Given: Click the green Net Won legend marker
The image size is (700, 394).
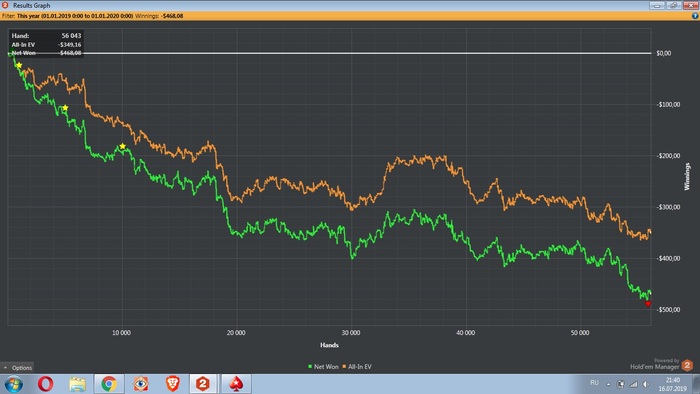Looking at the screenshot, I should 310,367.
